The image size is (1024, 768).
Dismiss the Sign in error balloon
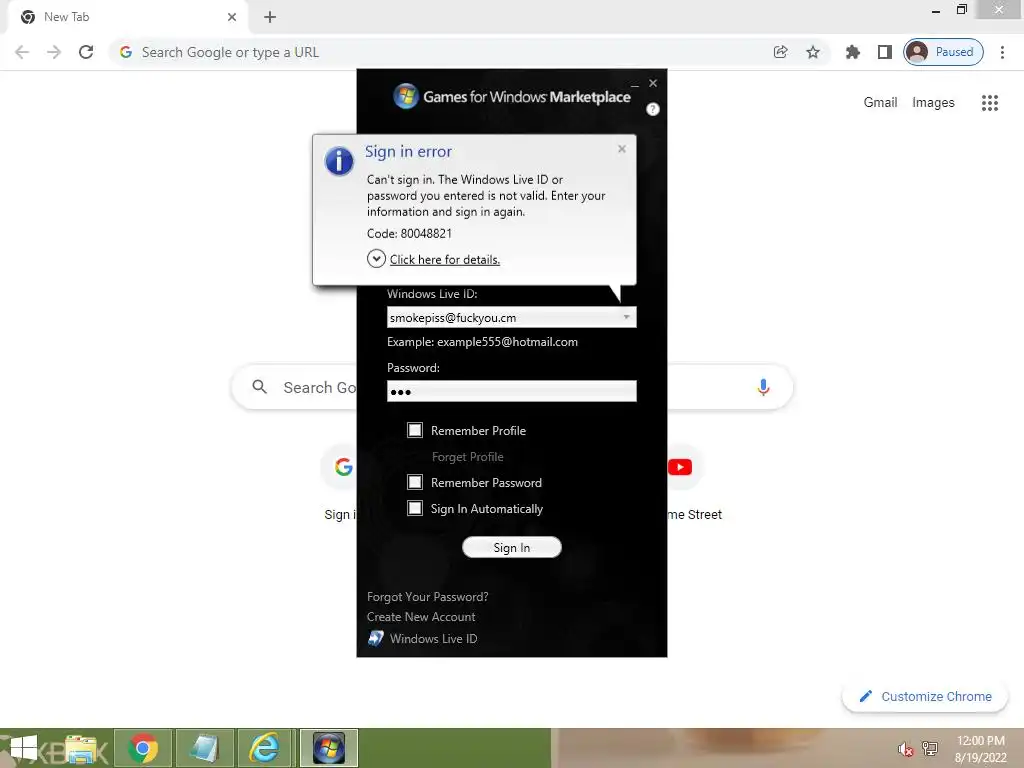click(622, 149)
